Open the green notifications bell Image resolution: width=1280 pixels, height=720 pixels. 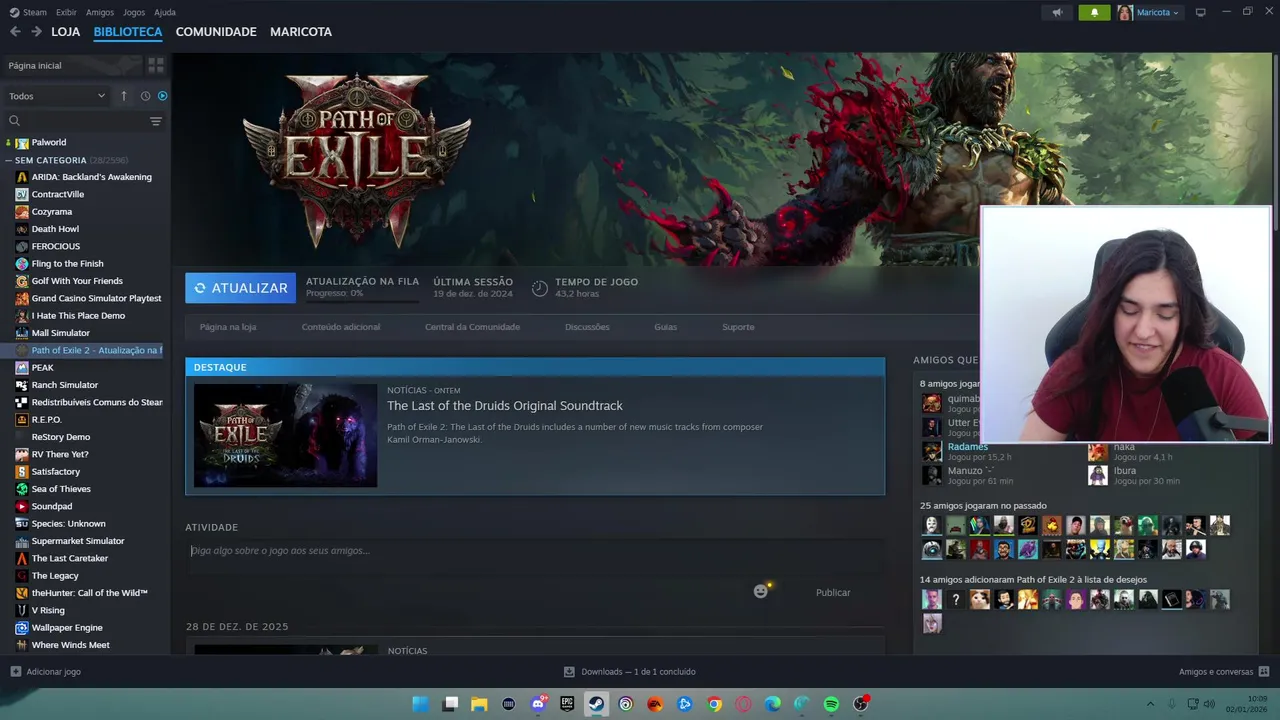[1094, 13]
